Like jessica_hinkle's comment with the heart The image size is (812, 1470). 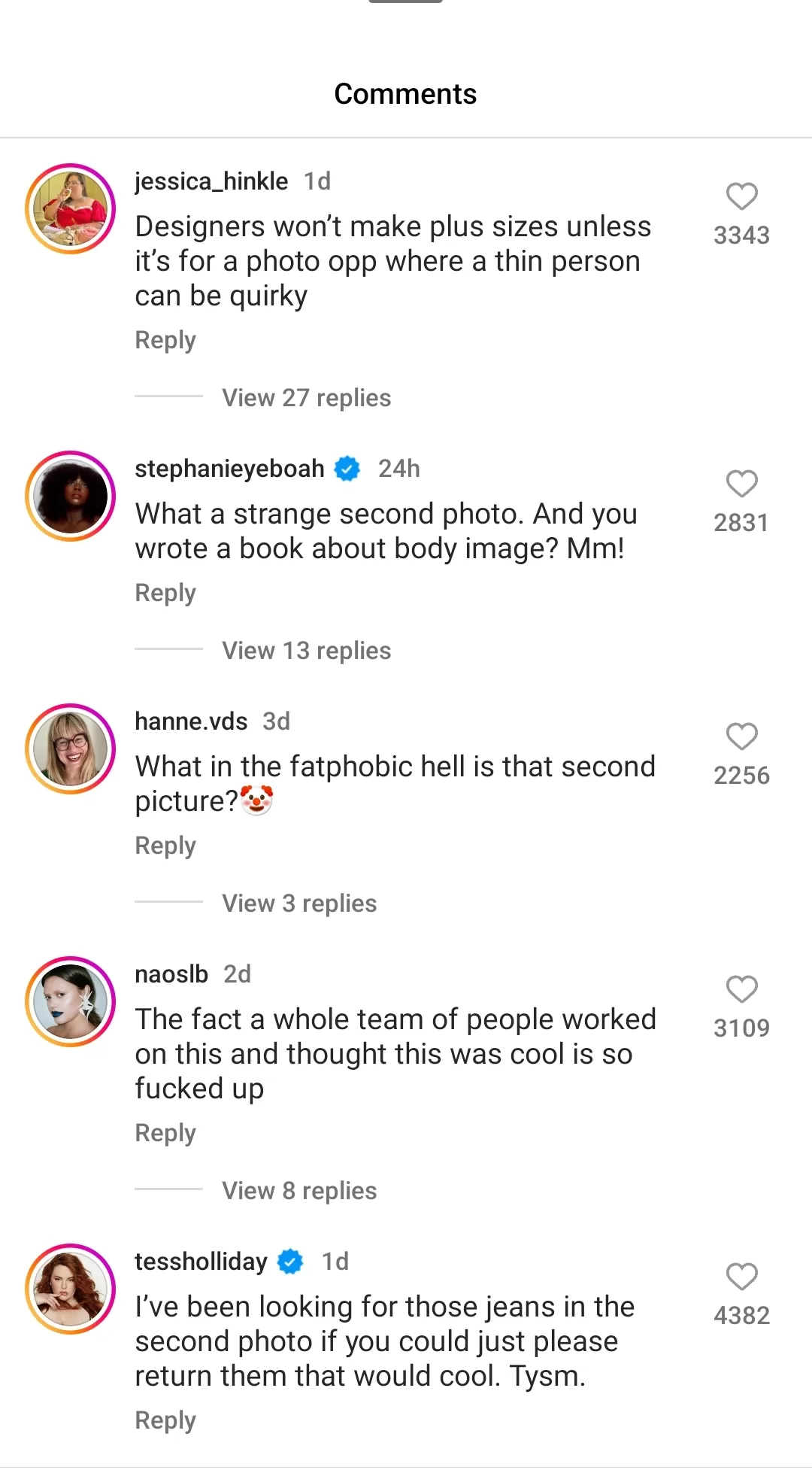(x=741, y=197)
